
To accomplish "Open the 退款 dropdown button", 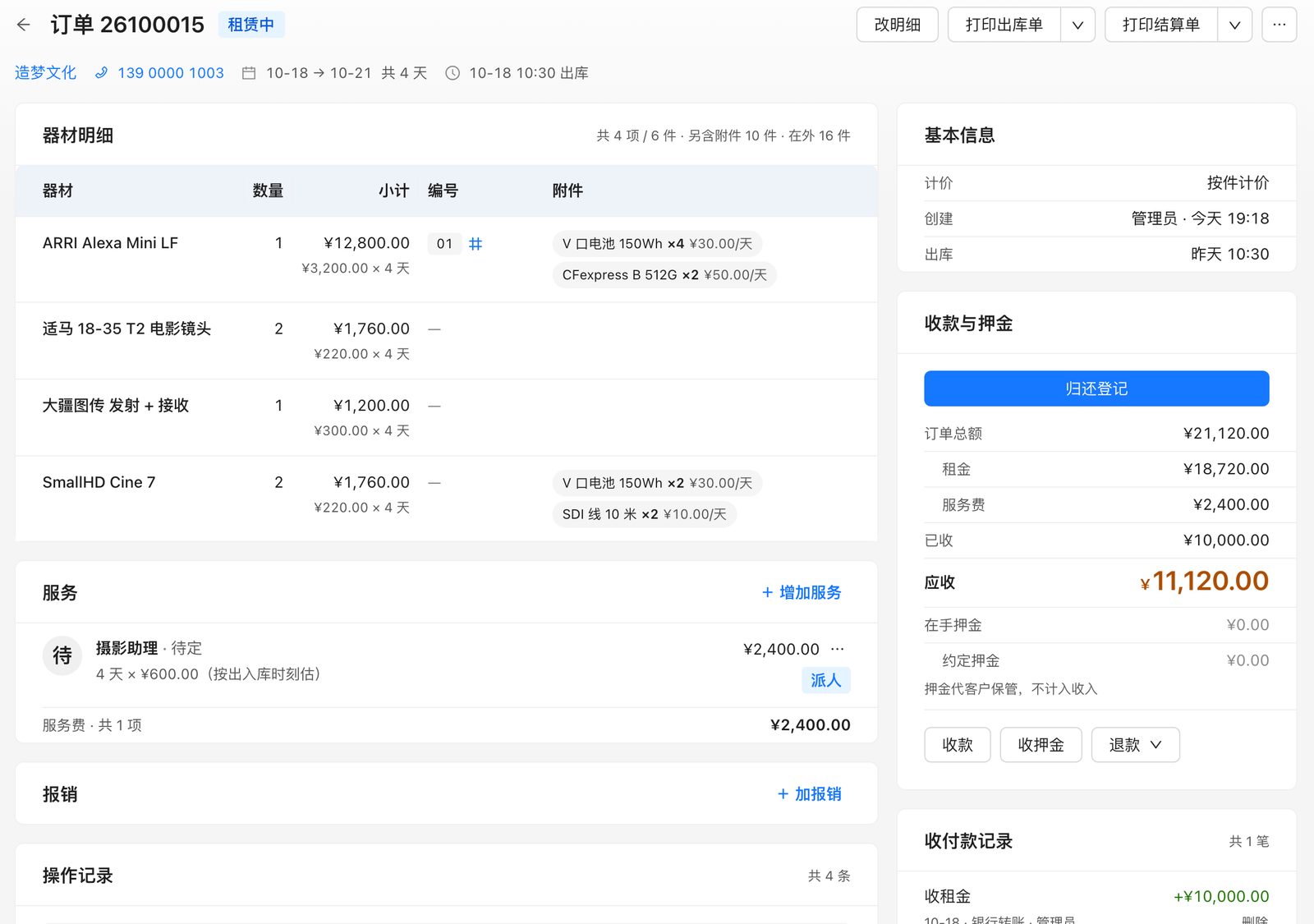I will (1136, 745).
